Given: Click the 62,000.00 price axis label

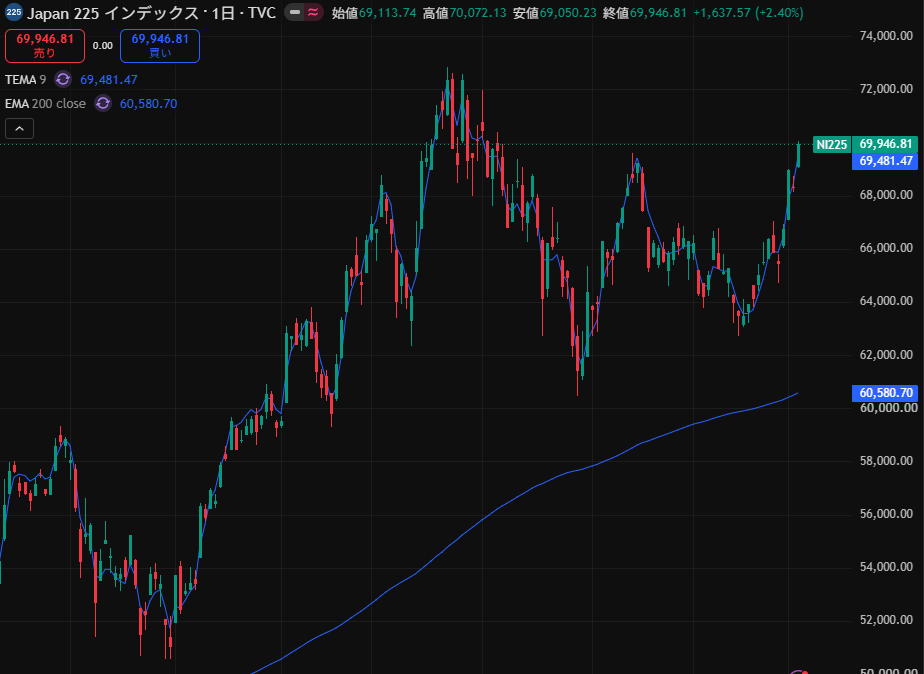Looking at the screenshot, I should [886, 355].
